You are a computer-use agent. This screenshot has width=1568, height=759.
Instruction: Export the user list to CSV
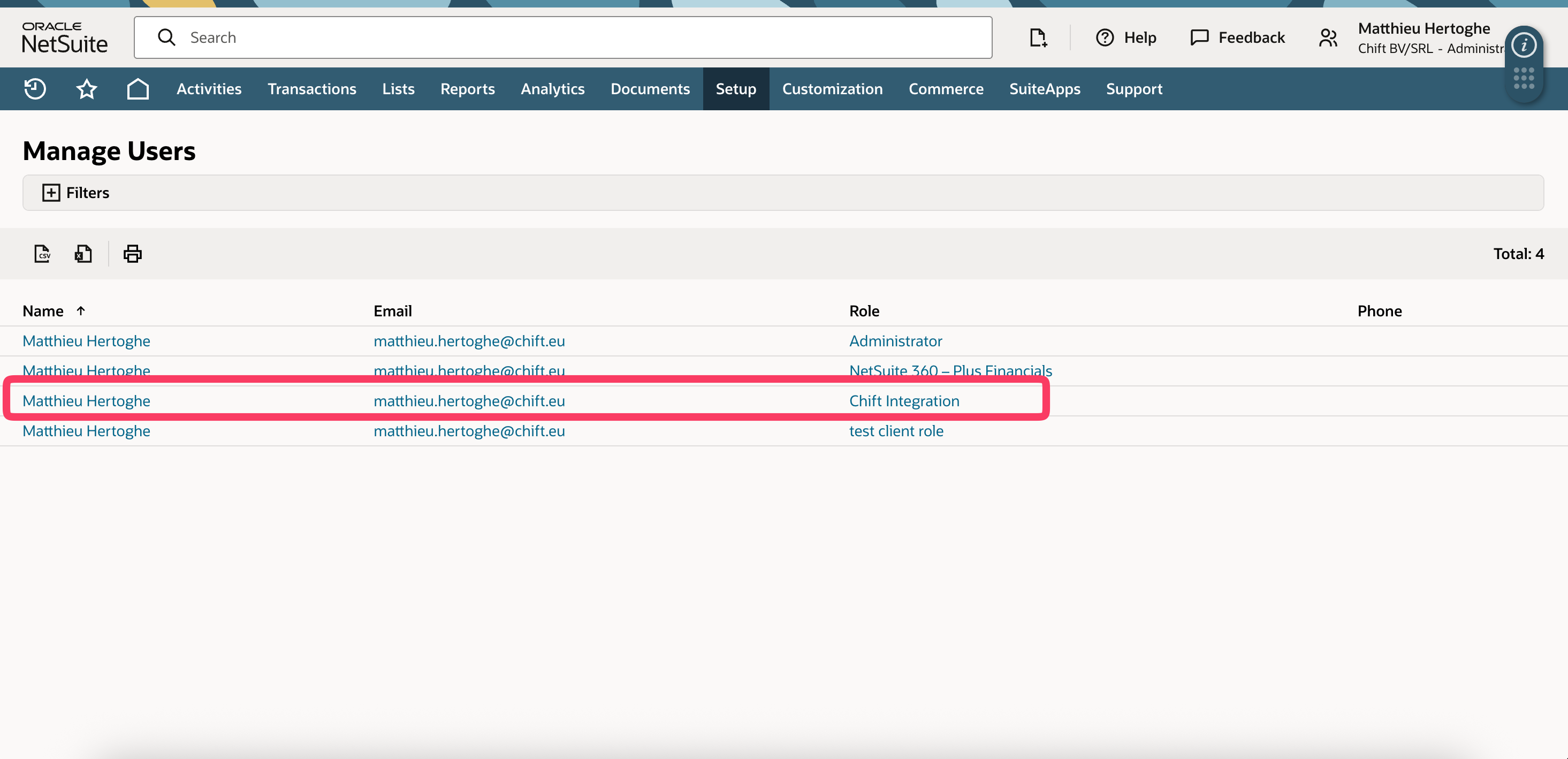coord(42,253)
